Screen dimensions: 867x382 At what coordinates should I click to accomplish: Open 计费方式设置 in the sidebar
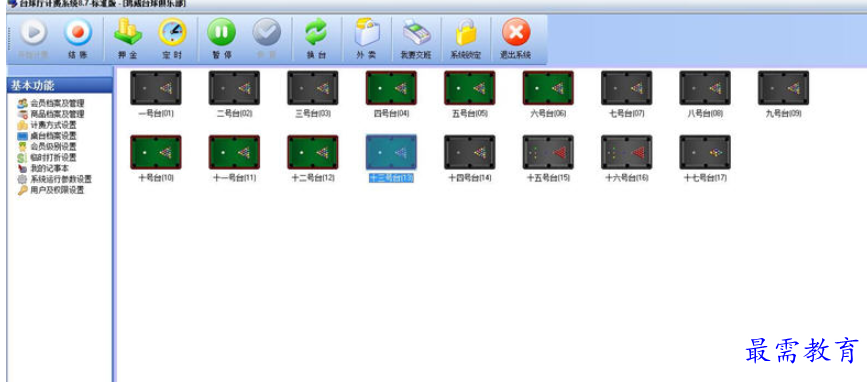click(47, 125)
